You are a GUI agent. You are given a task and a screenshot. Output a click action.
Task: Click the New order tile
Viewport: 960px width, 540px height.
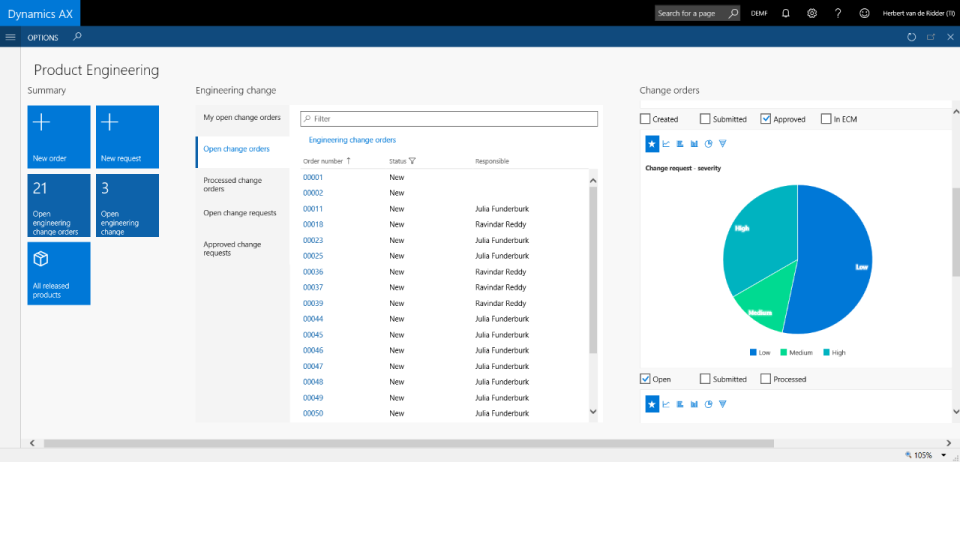tap(59, 137)
